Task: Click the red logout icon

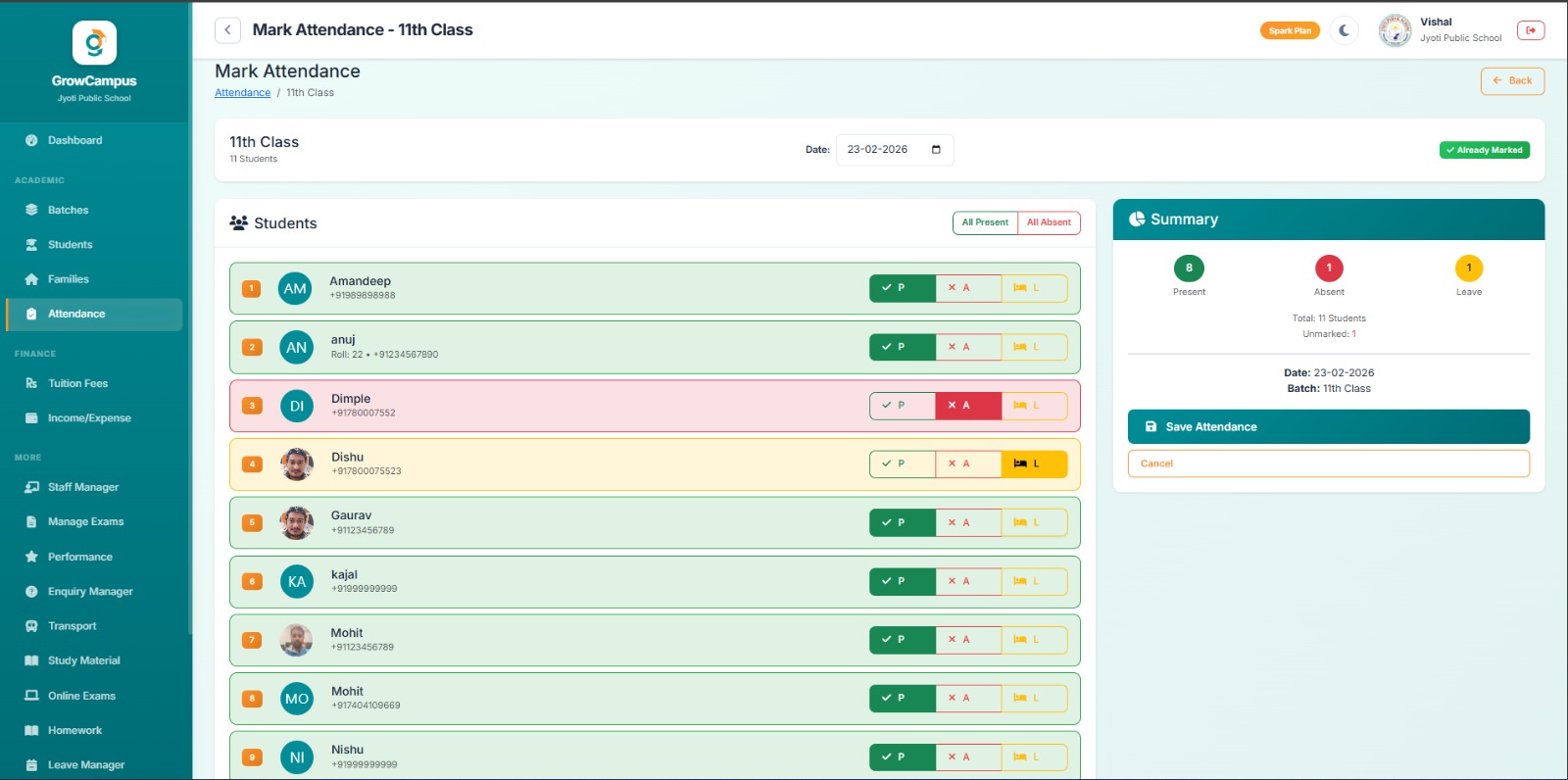Action: (x=1530, y=30)
